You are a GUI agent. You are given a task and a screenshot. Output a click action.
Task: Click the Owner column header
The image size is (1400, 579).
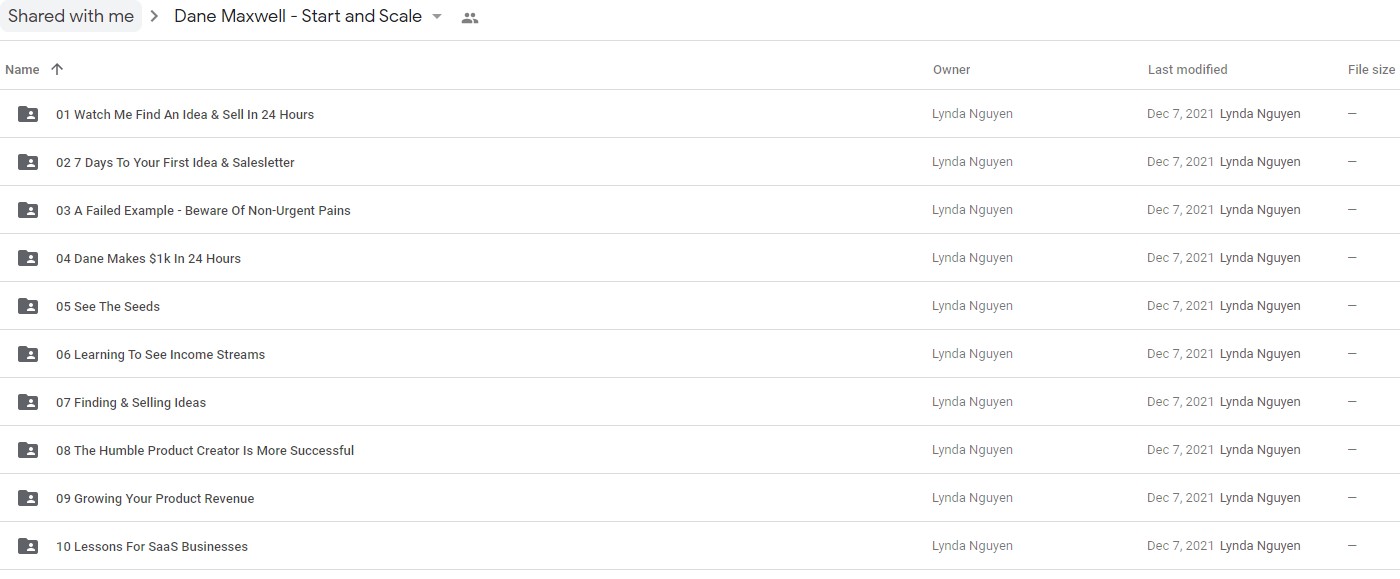tap(951, 69)
